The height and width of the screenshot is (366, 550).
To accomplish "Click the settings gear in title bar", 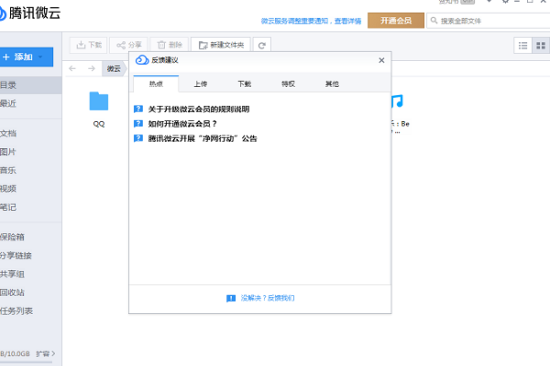I will click(505, 1).
